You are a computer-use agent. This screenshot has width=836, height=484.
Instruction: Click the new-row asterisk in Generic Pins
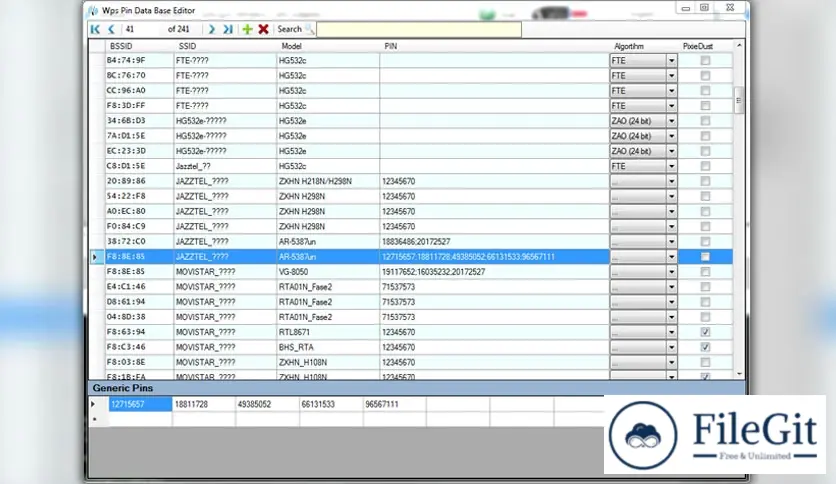pos(94,420)
